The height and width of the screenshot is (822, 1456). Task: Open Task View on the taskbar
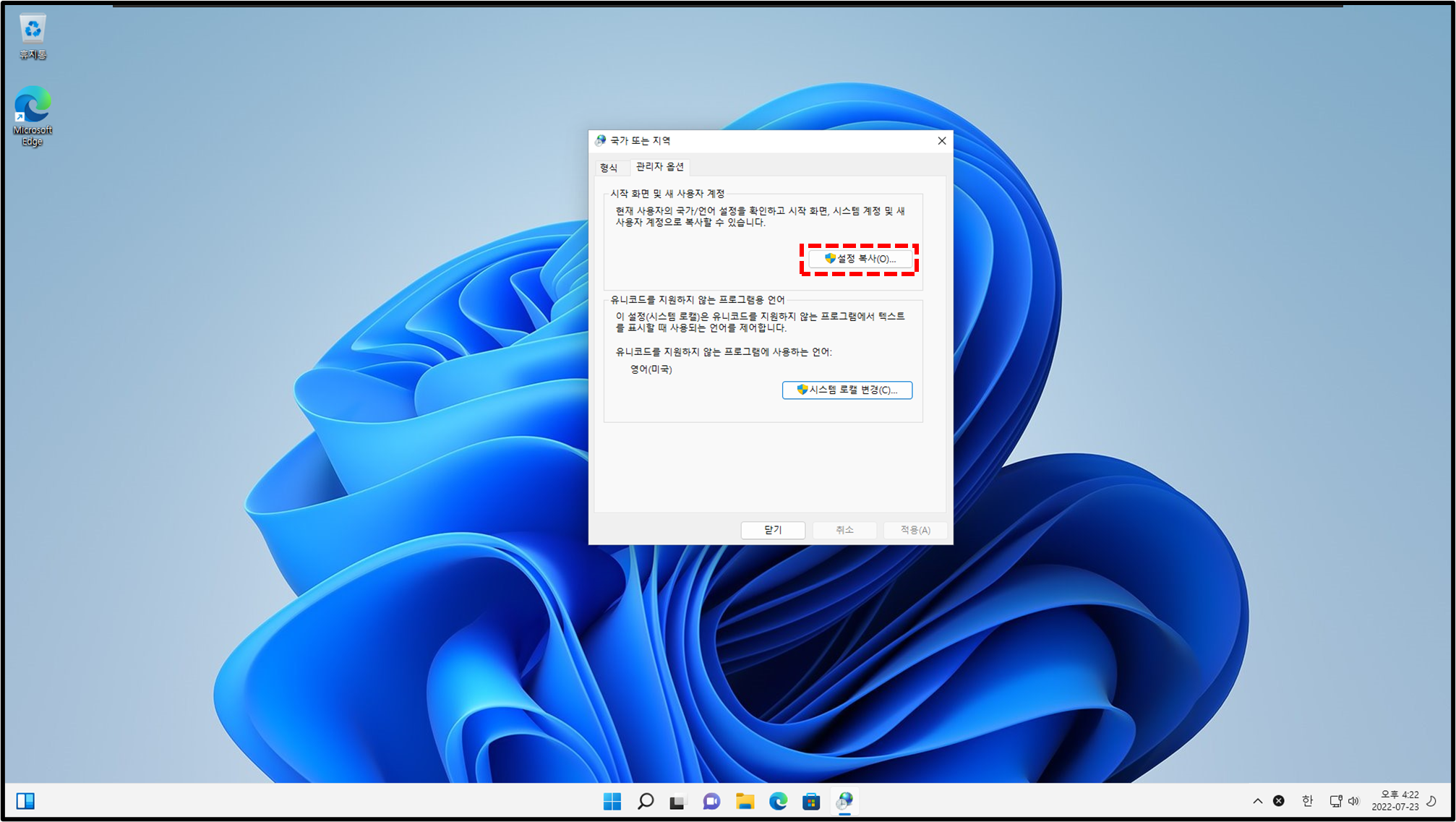point(677,801)
